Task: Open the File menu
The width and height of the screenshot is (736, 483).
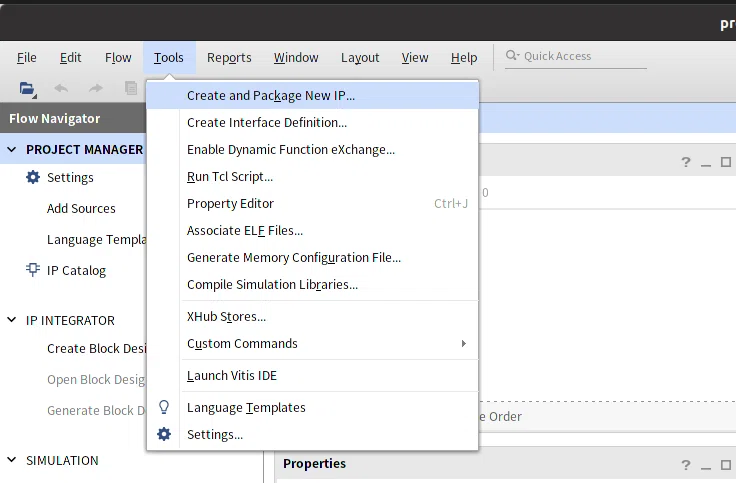Action: click(x=27, y=57)
